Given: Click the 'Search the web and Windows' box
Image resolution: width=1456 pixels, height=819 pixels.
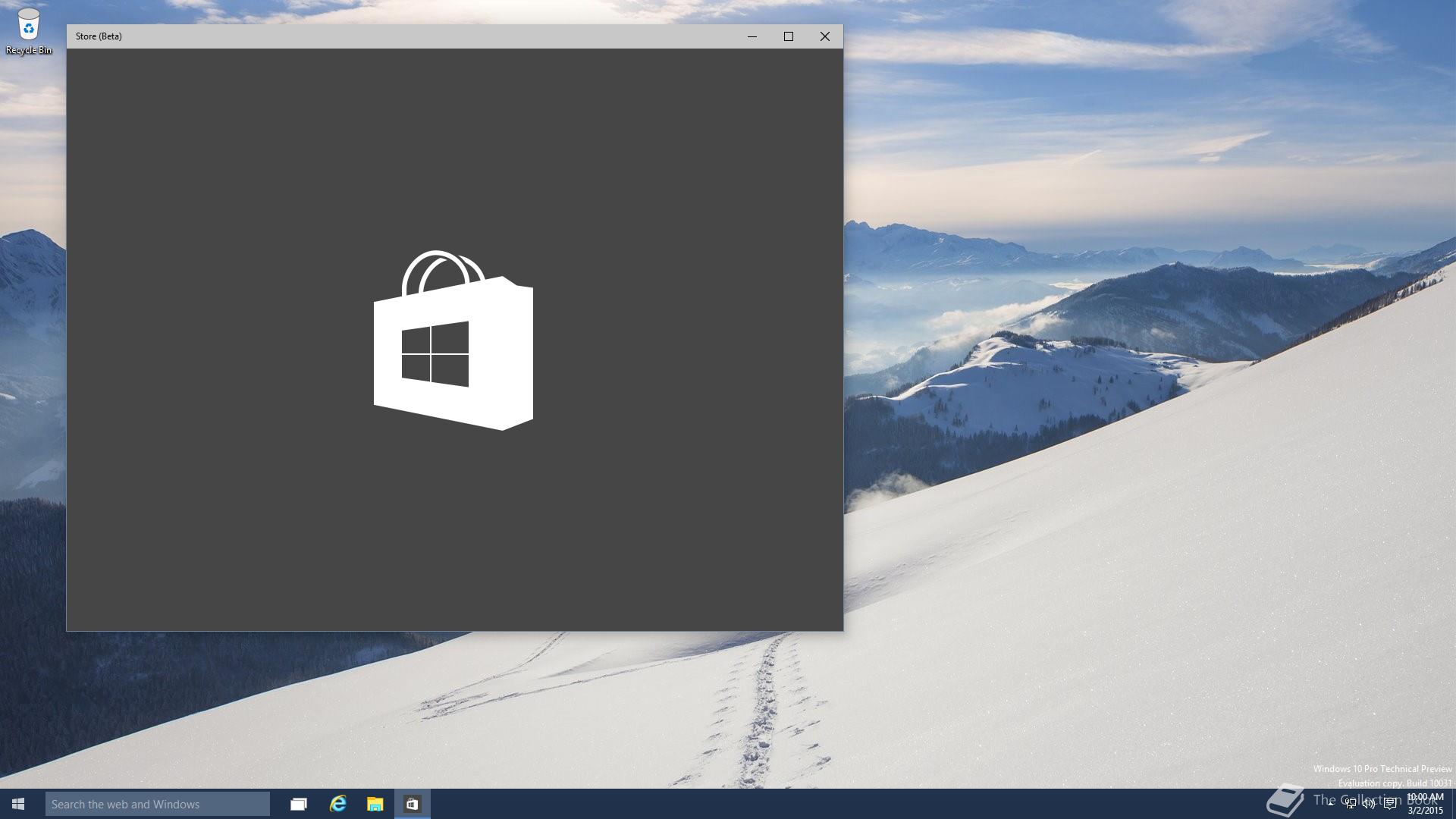Looking at the screenshot, I should pyautogui.click(x=158, y=804).
